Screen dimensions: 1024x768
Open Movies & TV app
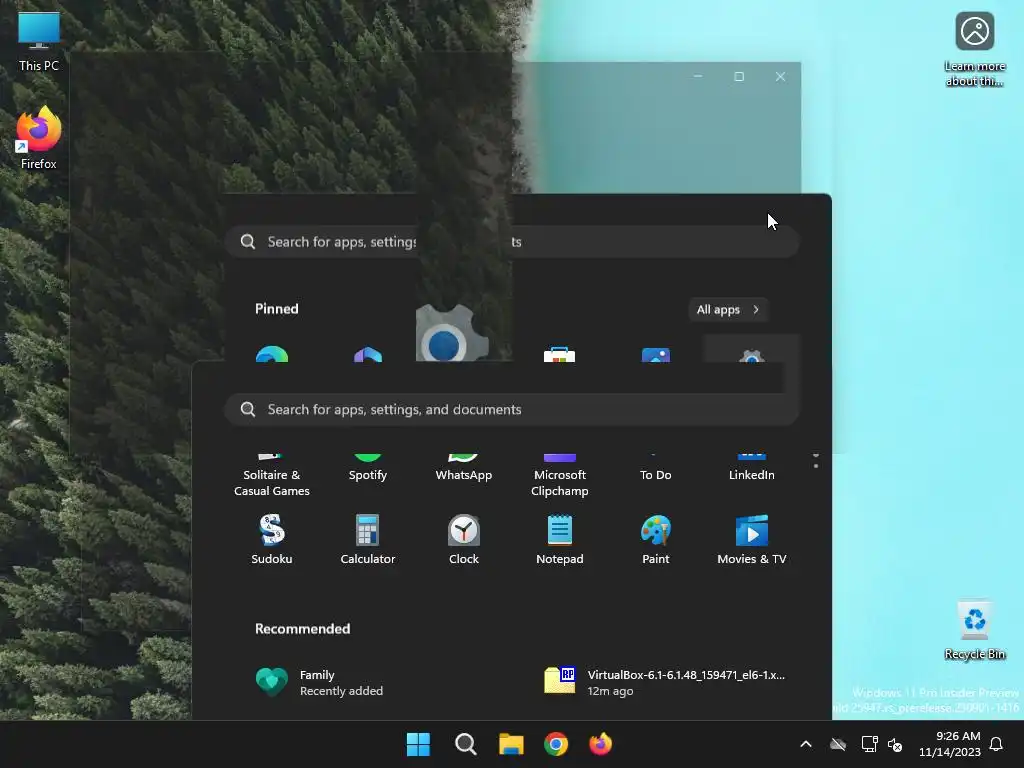[x=752, y=539]
